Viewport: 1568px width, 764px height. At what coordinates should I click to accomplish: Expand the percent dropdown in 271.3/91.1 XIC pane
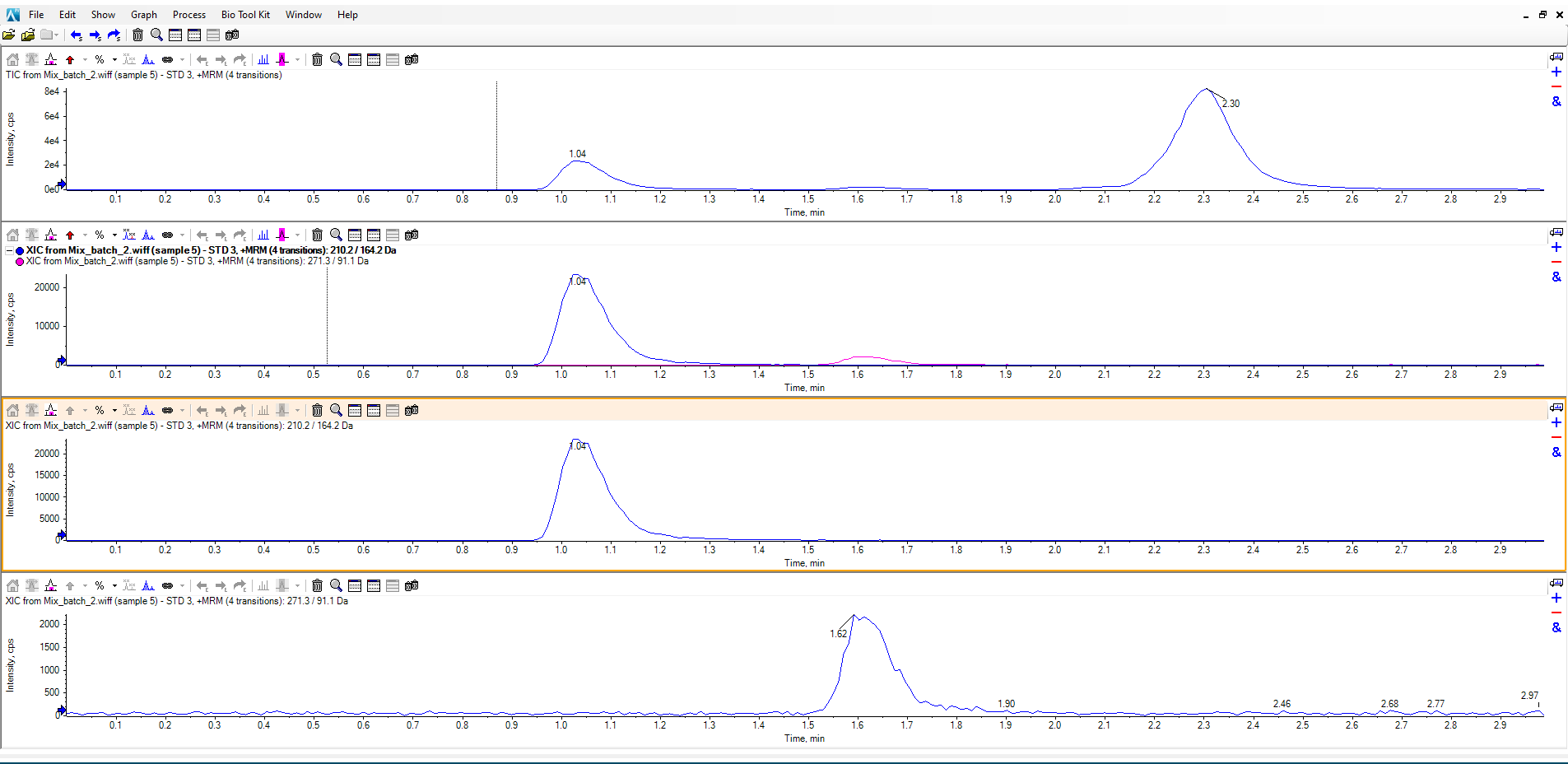pyautogui.click(x=114, y=585)
